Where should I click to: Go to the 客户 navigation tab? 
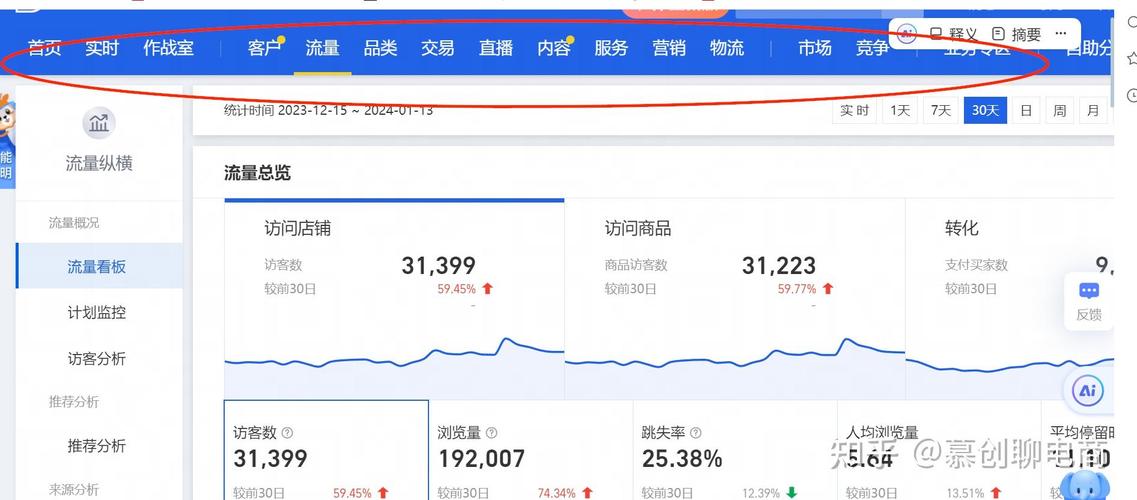click(264, 49)
